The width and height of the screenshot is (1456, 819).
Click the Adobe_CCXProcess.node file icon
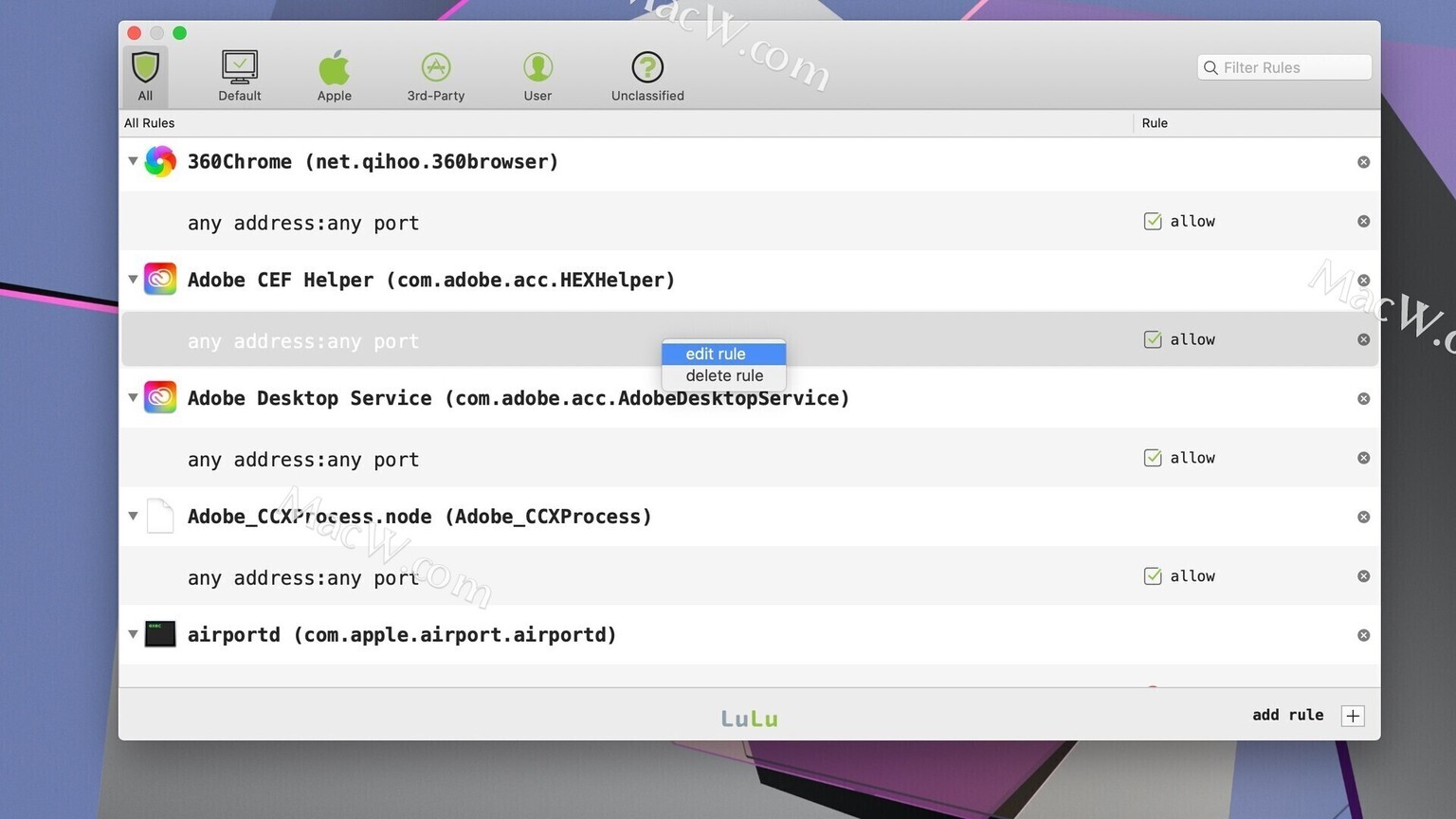[x=160, y=517]
